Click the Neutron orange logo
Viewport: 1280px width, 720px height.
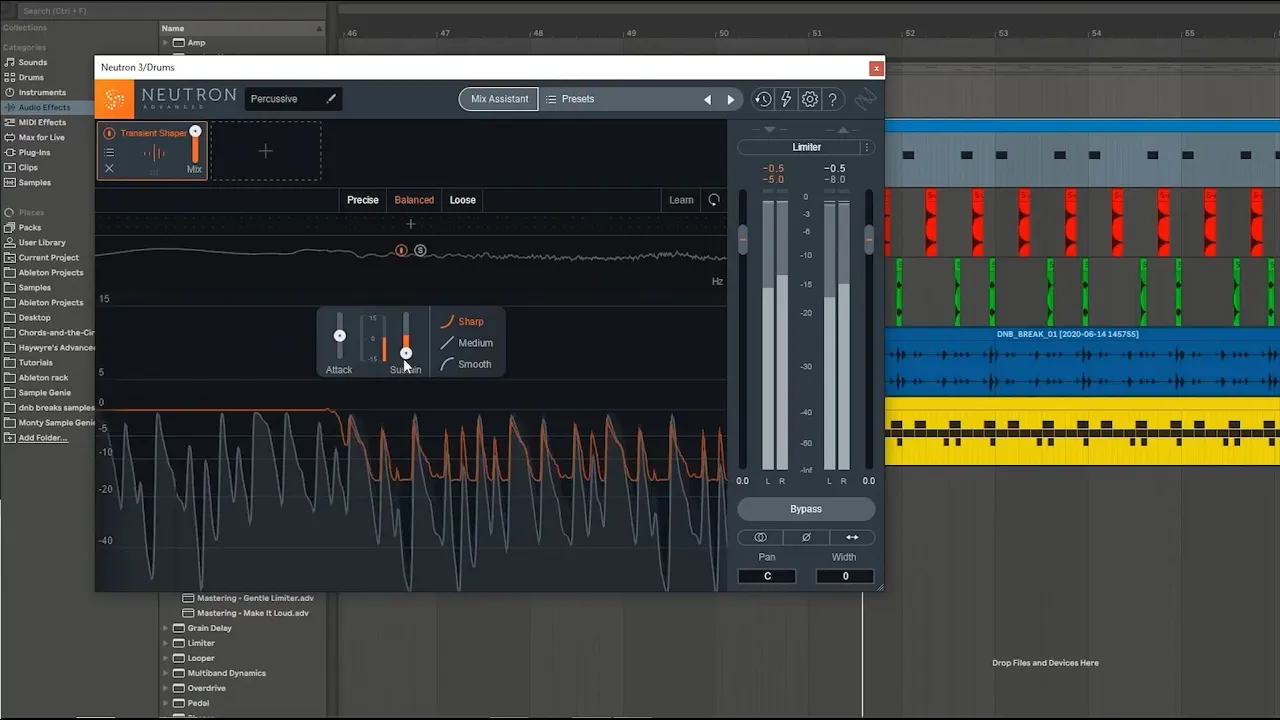[115, 99]
